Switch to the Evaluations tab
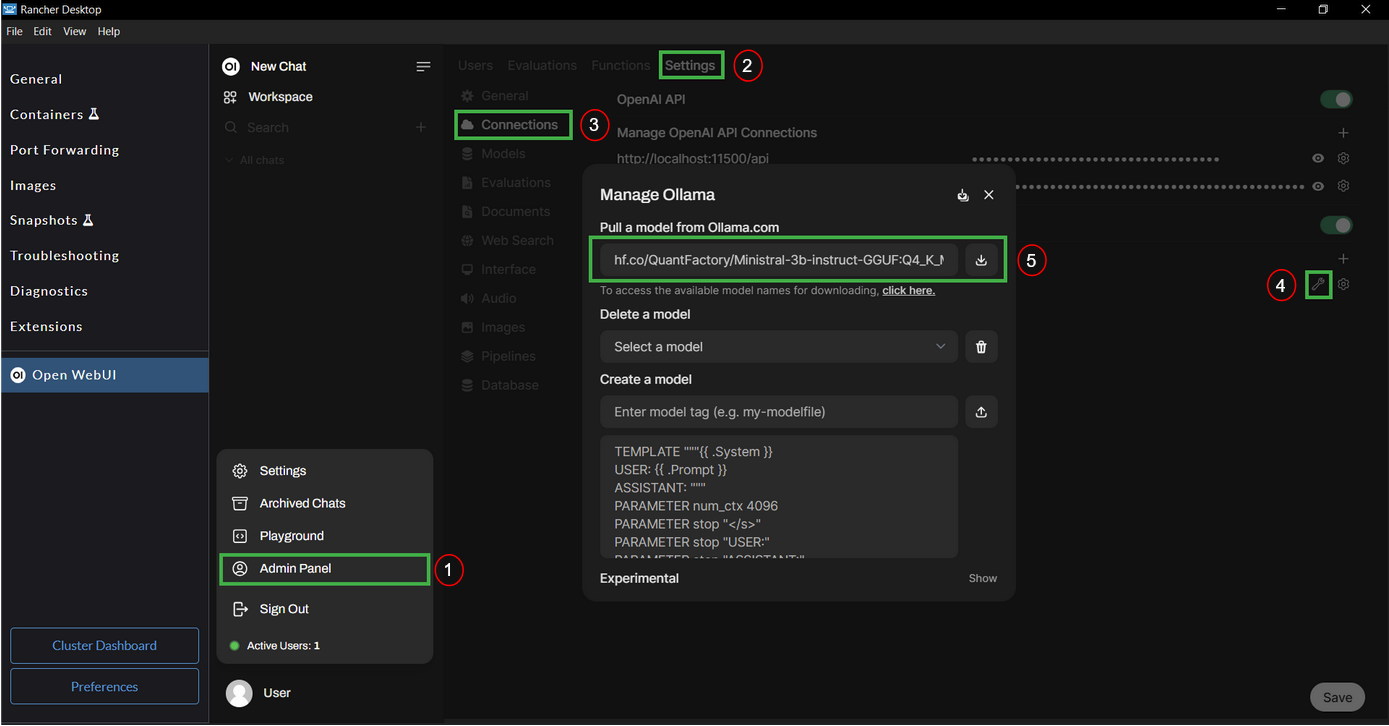This screenshot has width=1389, height=726. point(542,65)
